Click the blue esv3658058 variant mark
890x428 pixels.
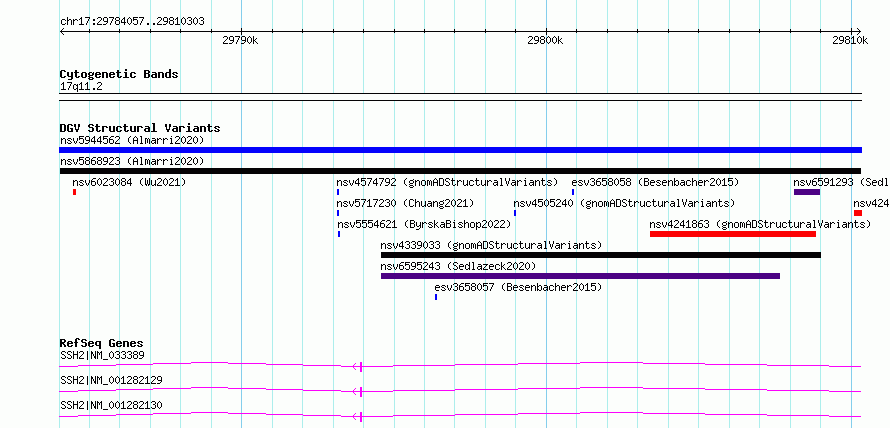[x=573, y=192]
